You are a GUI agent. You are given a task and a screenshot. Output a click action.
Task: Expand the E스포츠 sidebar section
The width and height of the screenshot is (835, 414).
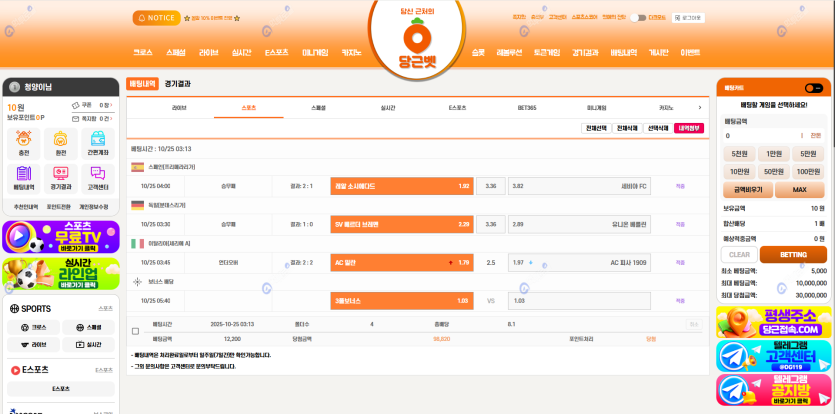click(60, 370)
